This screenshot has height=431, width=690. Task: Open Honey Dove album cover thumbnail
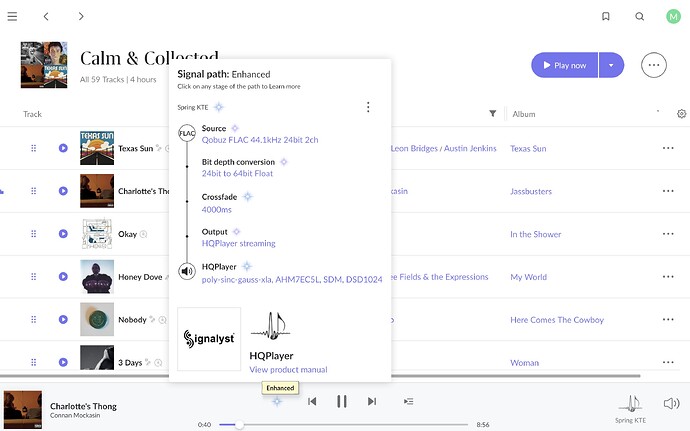click(97, 276)
